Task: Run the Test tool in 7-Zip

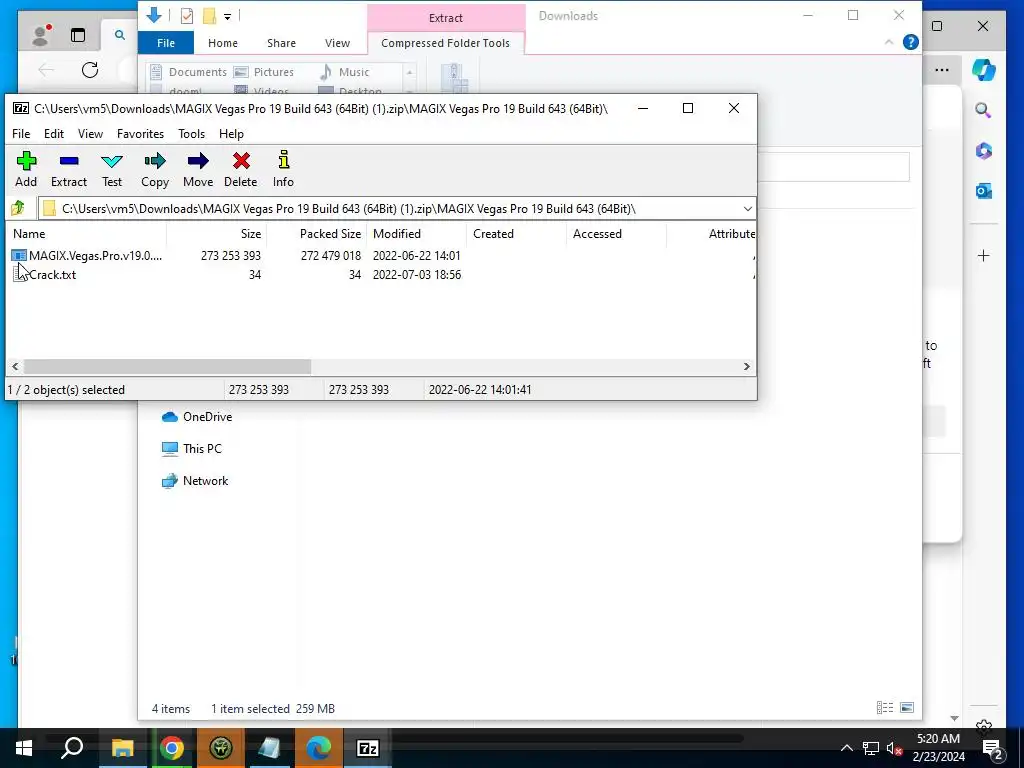Action: coord(112,169)
